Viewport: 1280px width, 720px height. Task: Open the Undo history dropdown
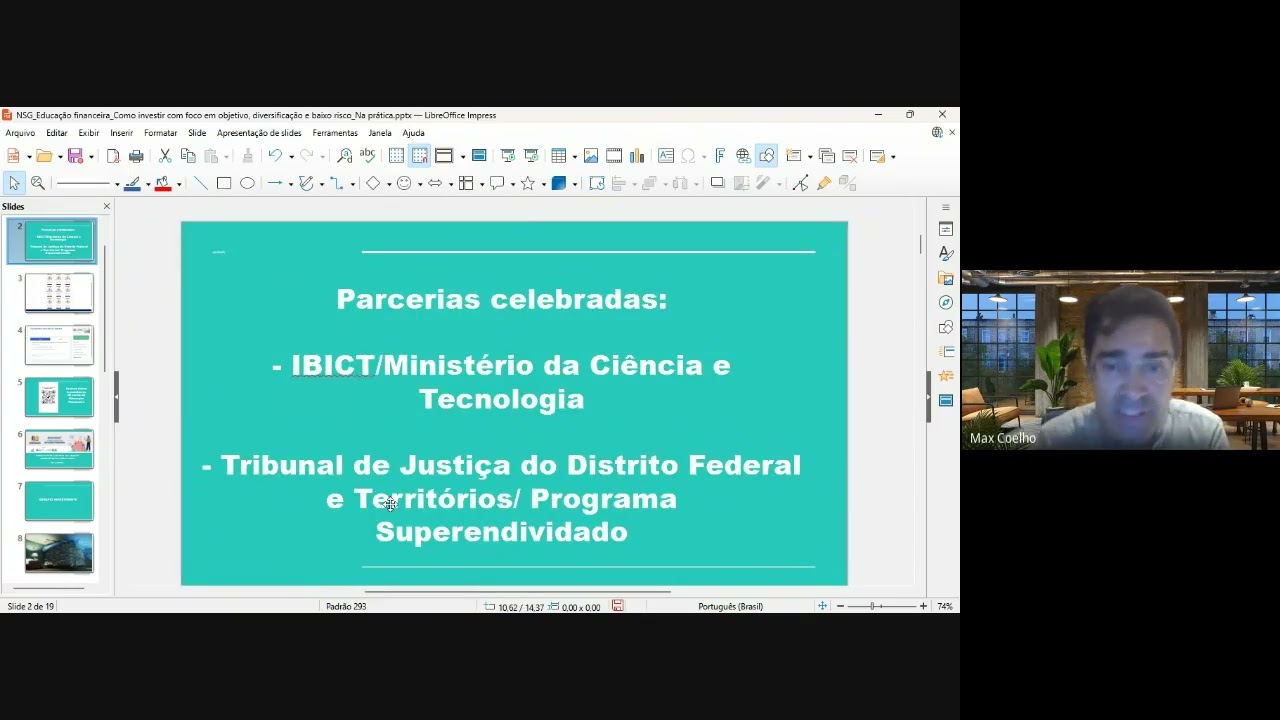coord(291,157)
